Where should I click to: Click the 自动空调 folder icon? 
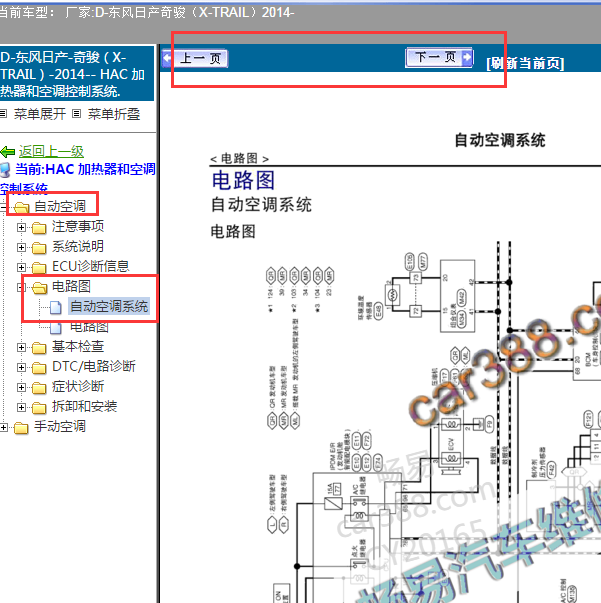coord(22,208)
